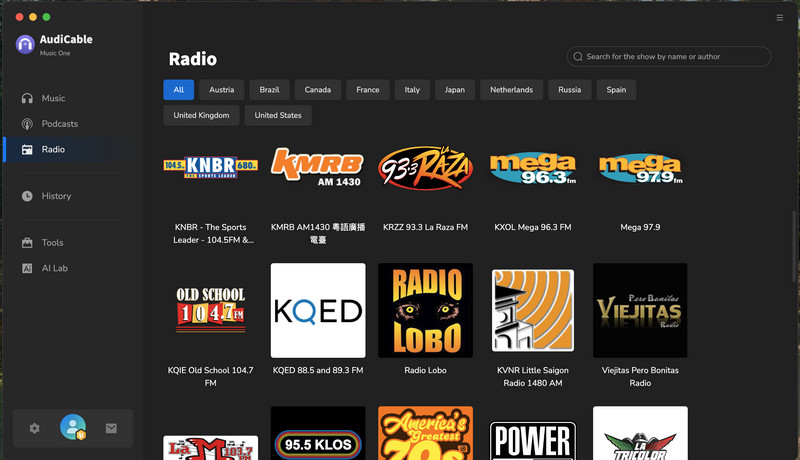800x460 pixels.
Task: Click the 'KMRB AM1430' station title
Action: (318, 234)
